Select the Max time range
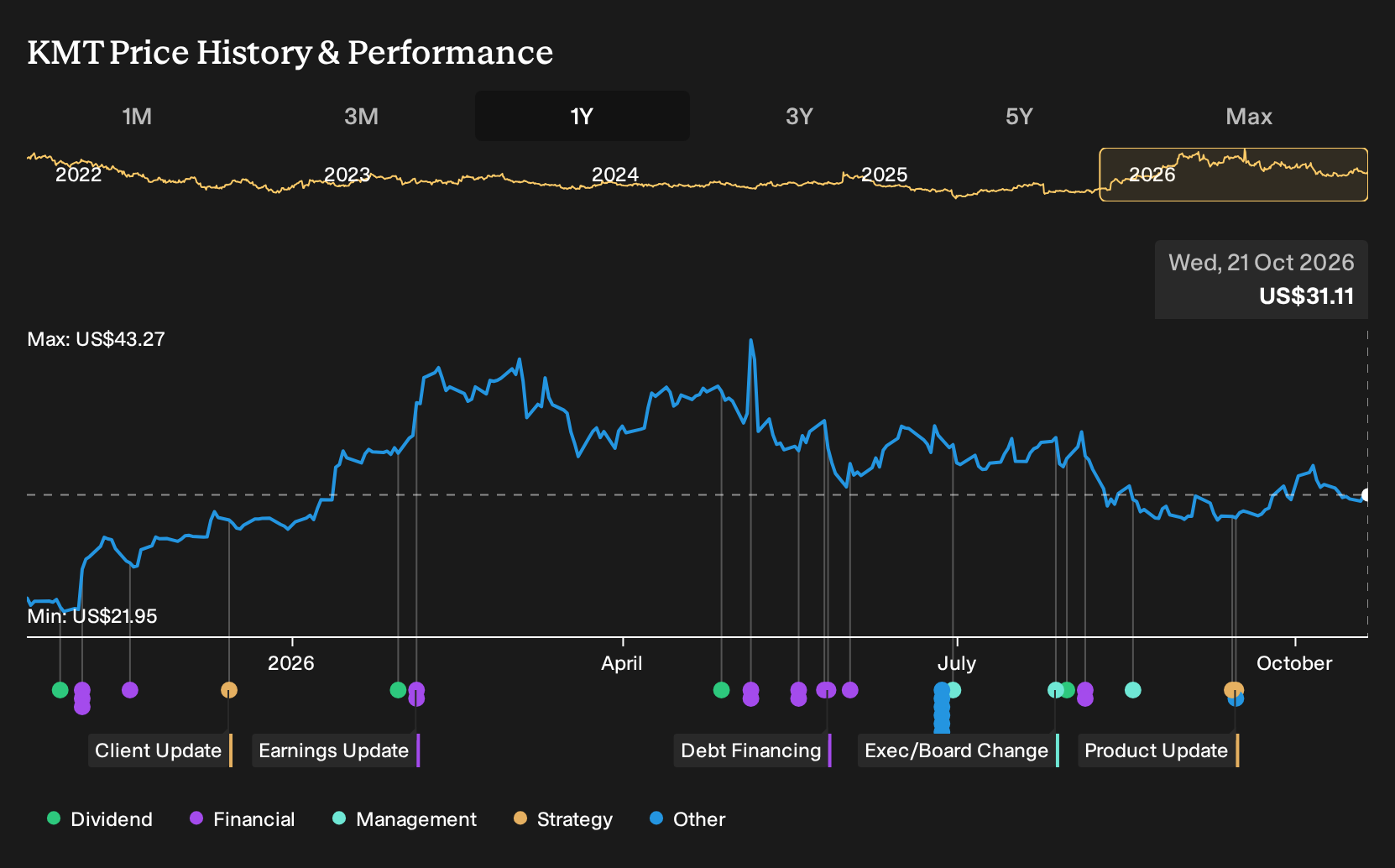The height and width of the screenshot is (868, 1395). 1249,116
